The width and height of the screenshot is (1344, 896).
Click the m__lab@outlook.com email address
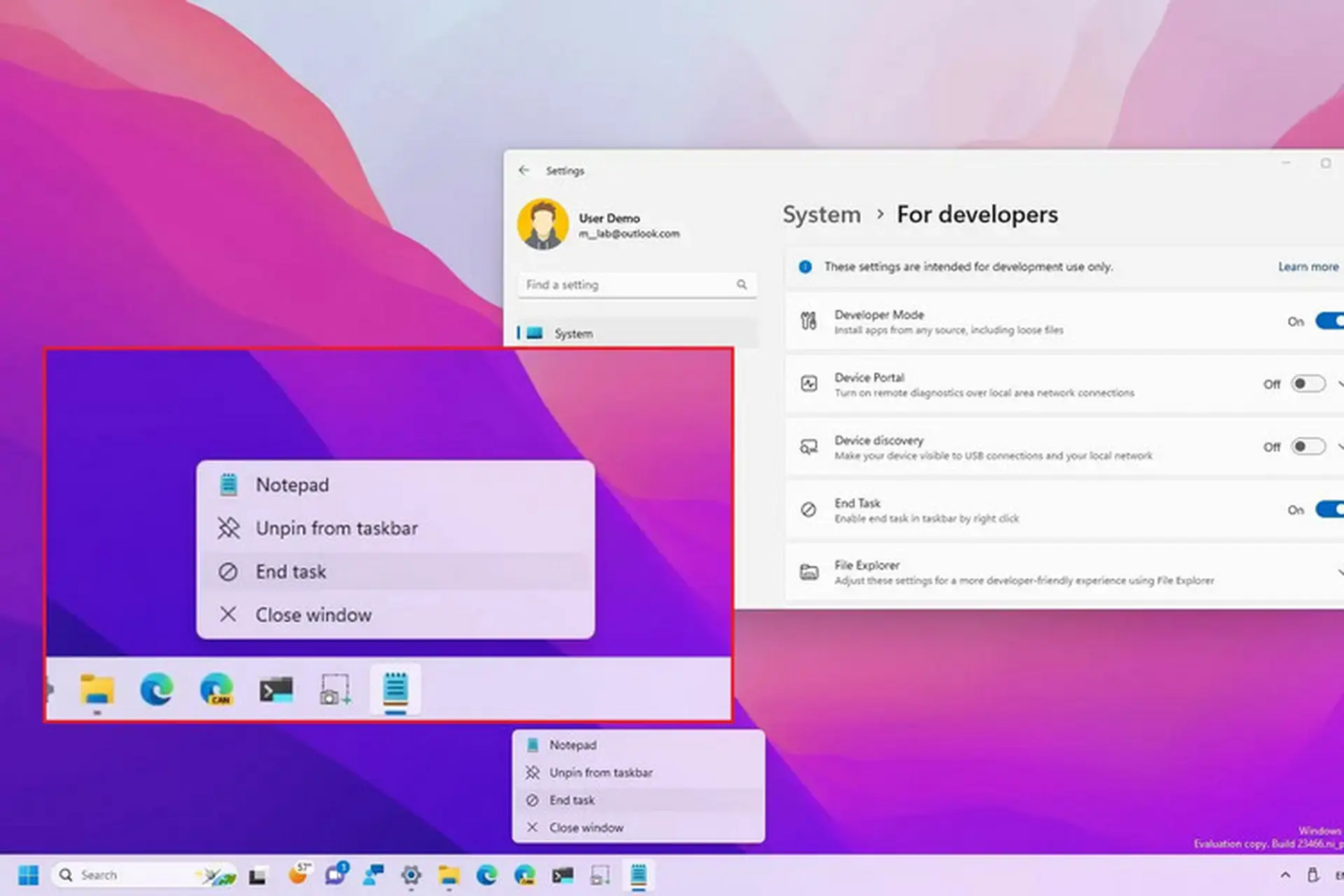pos(629,234)
